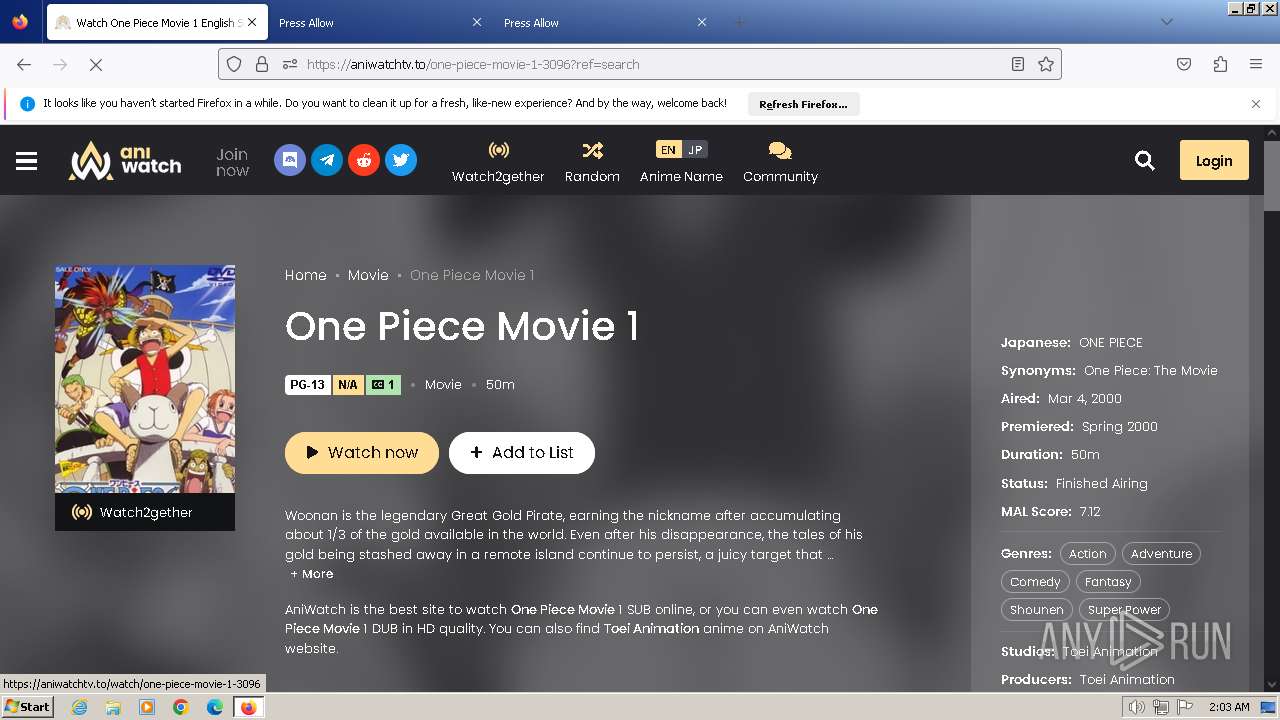Image resolution: width=1280 pixels, height=720 pixels.
Task: Toggle reader view in address bar
Action: pos(1017,64)
